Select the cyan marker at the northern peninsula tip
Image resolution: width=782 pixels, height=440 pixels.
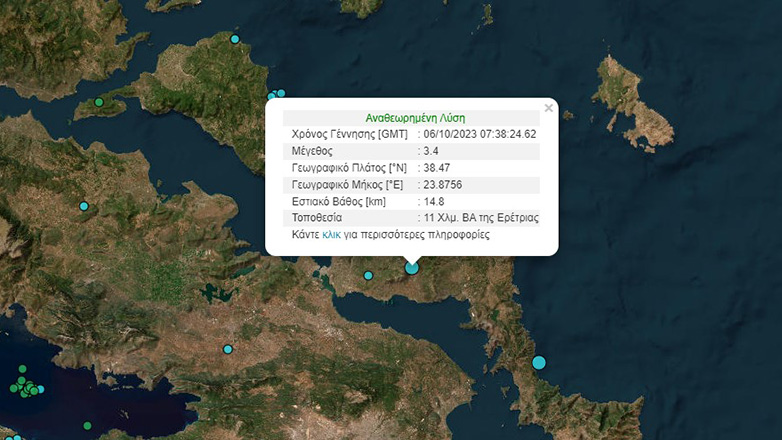235,39
